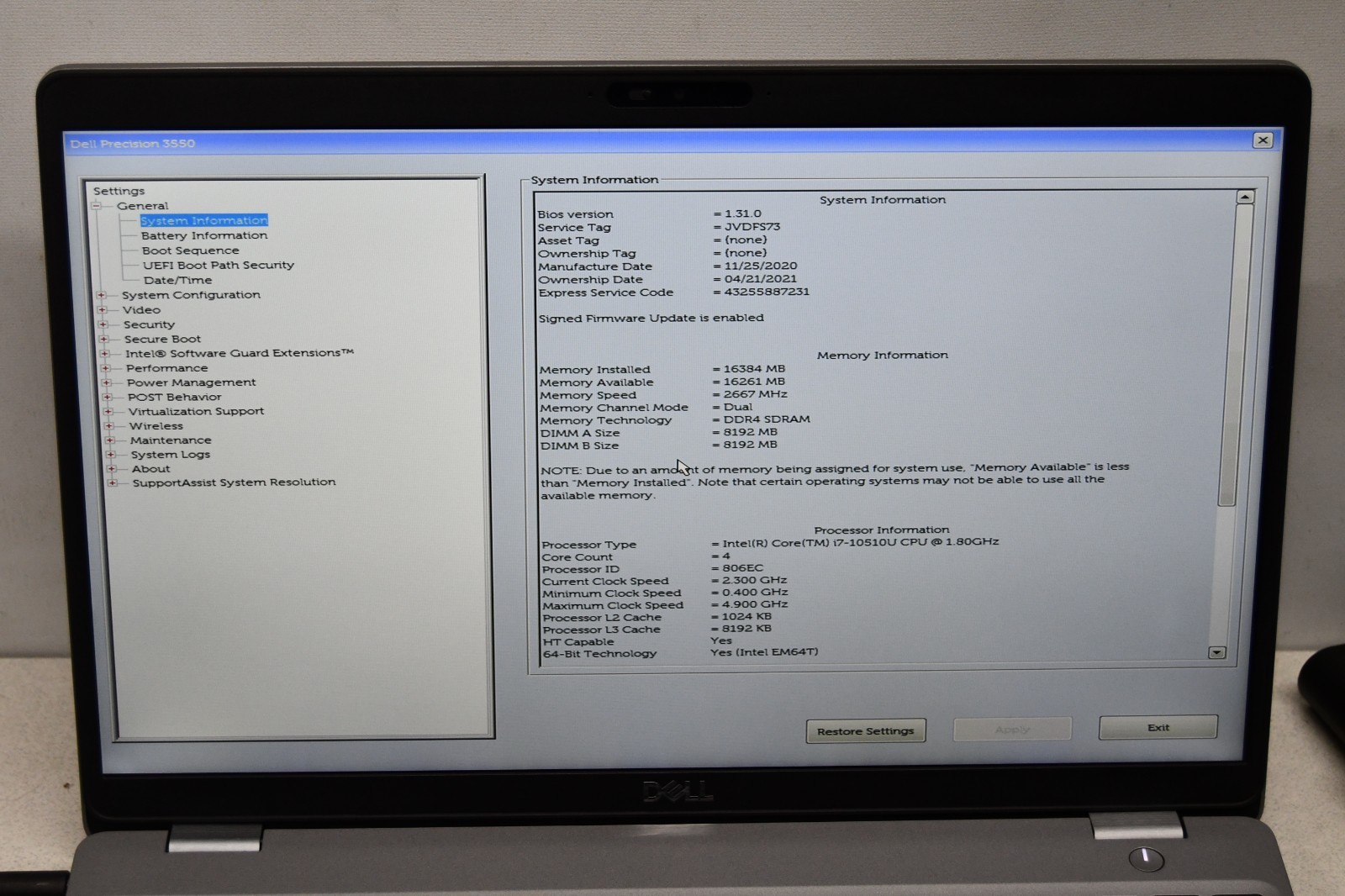Viewport: 1345px width, 896px height.
Task: Click the Exit button
Action: pos(1158,728)
